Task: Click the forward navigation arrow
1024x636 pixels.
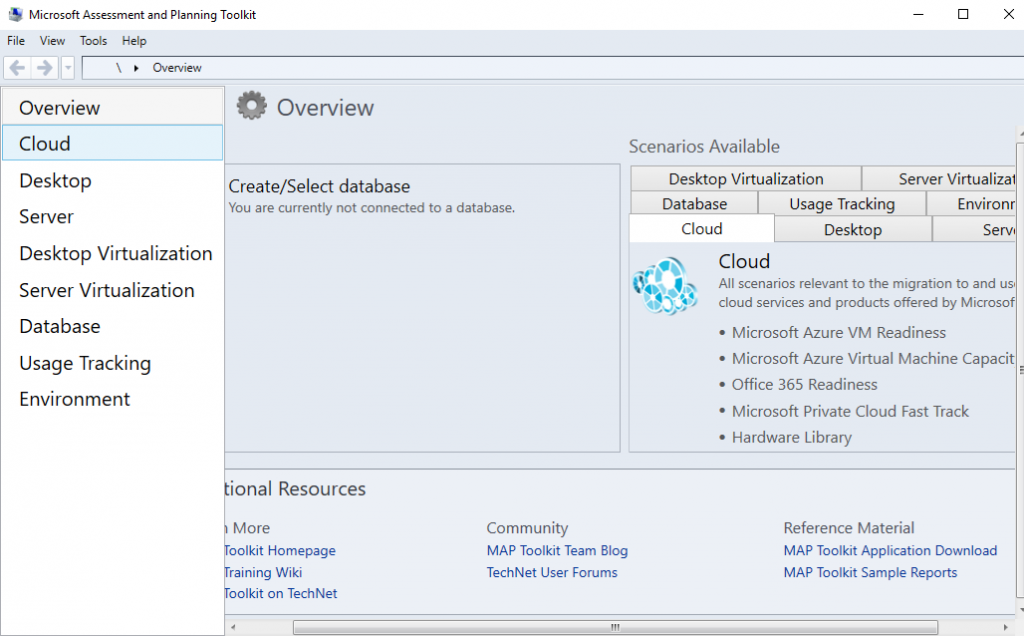Action: pyautogui.click(x=44, y=67)
